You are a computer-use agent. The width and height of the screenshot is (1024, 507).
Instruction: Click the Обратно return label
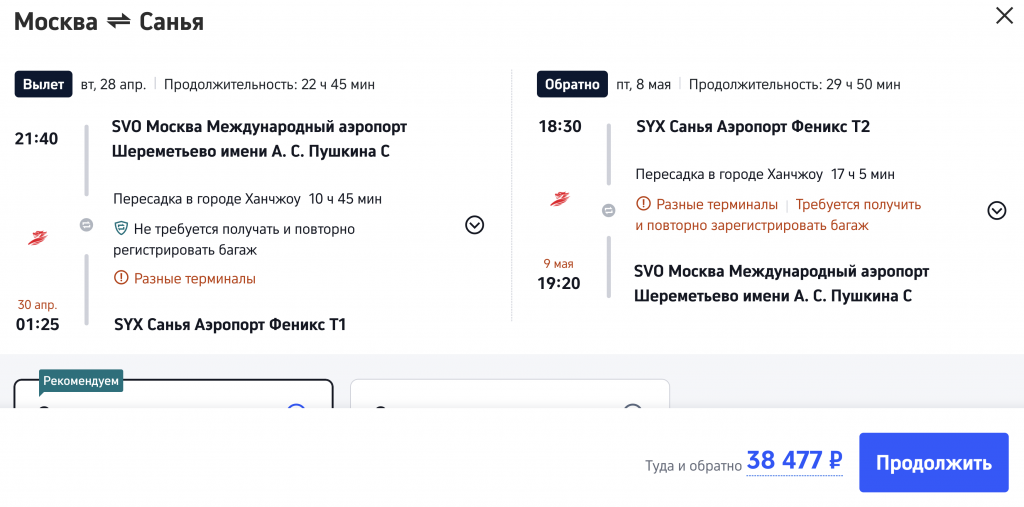pos(572,84)
